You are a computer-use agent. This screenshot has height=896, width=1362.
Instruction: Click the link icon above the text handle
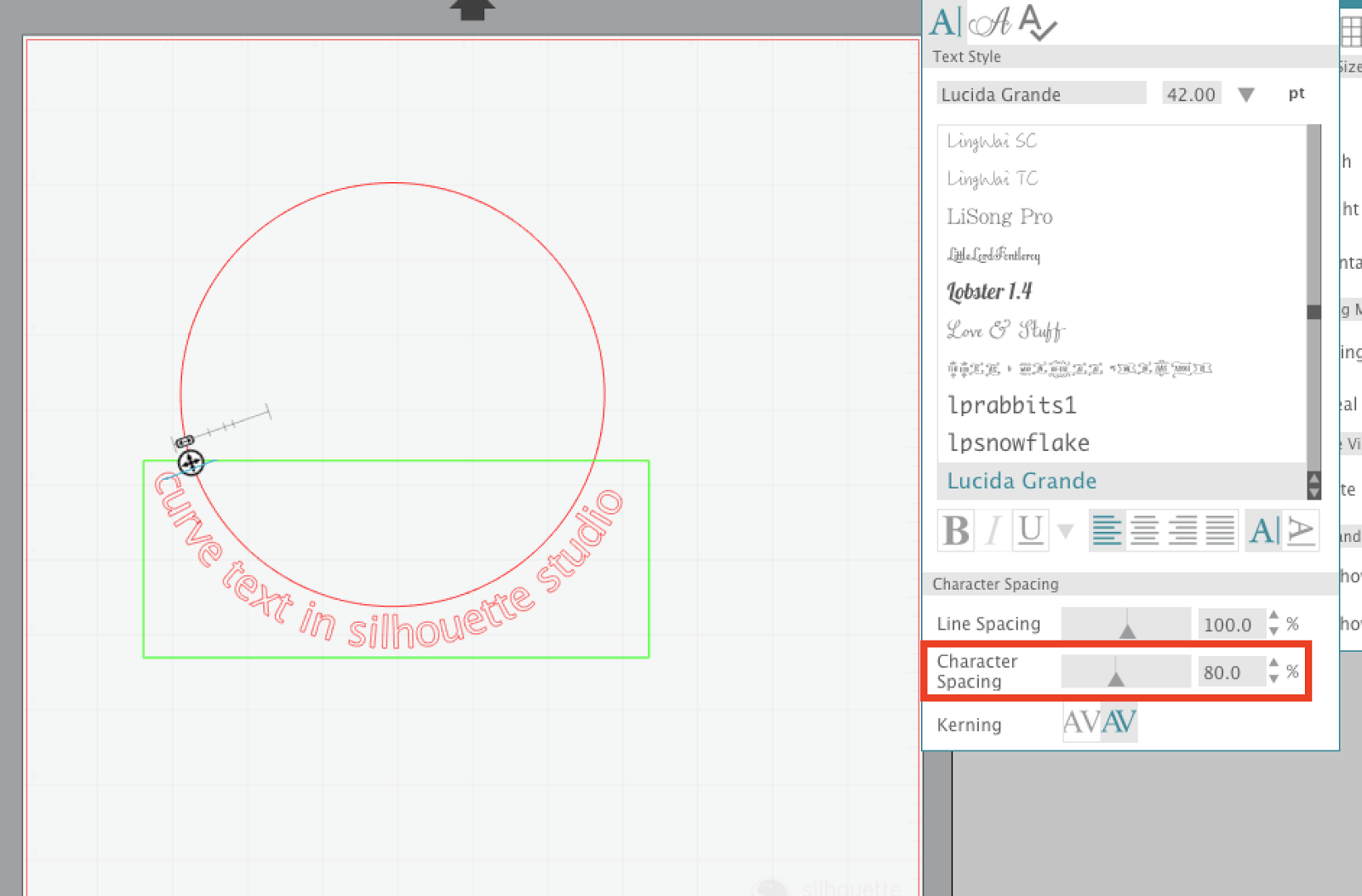pos(185,442)
